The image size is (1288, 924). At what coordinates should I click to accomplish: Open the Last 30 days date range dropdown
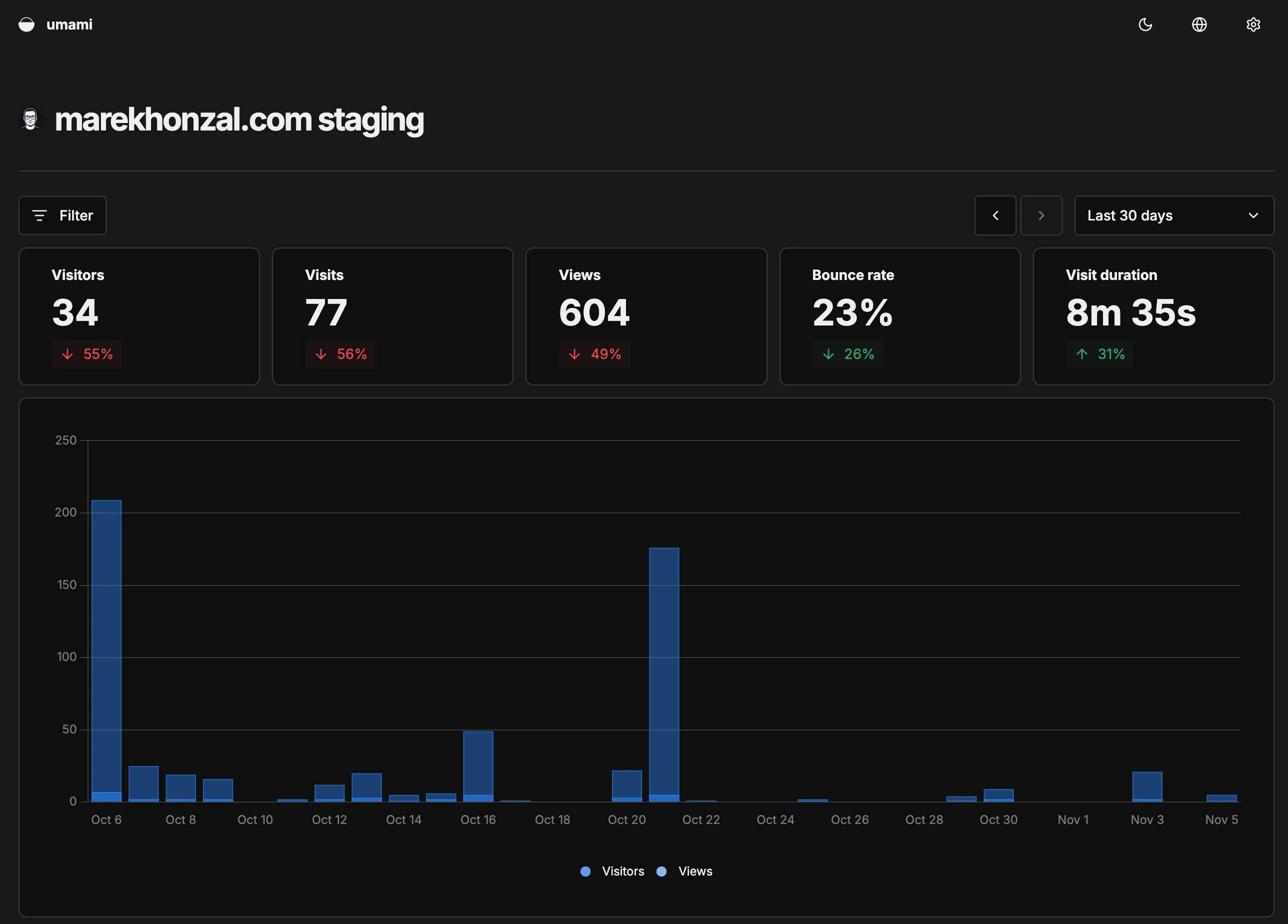click(x=1173, y=215)
